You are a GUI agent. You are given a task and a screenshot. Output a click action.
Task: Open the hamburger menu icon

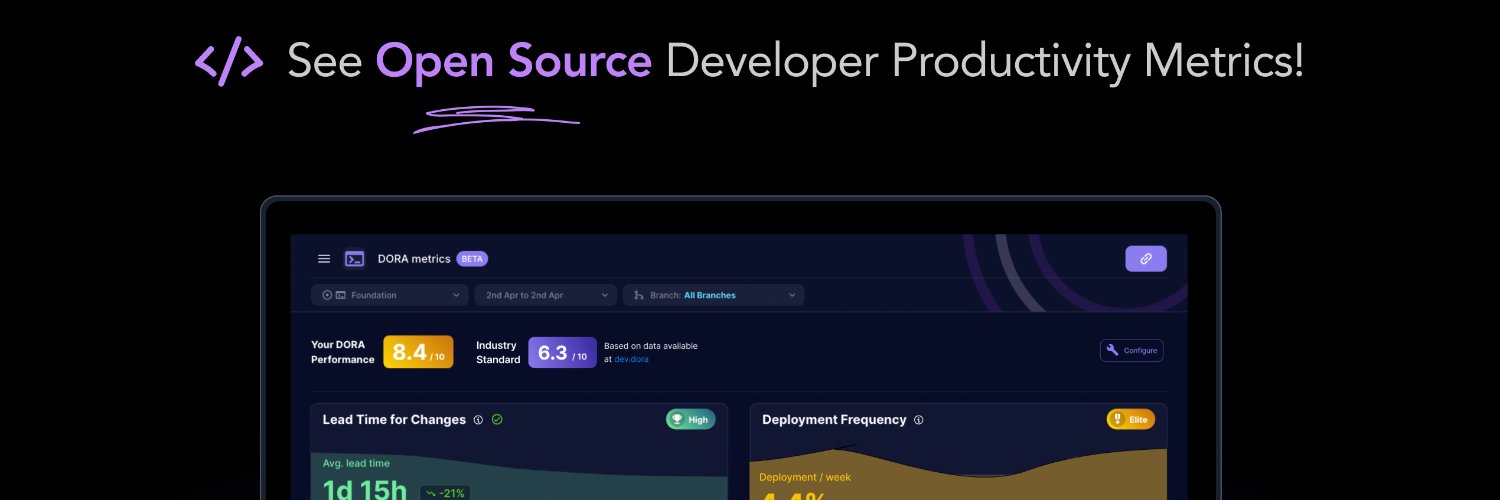(x=324, y=259)
